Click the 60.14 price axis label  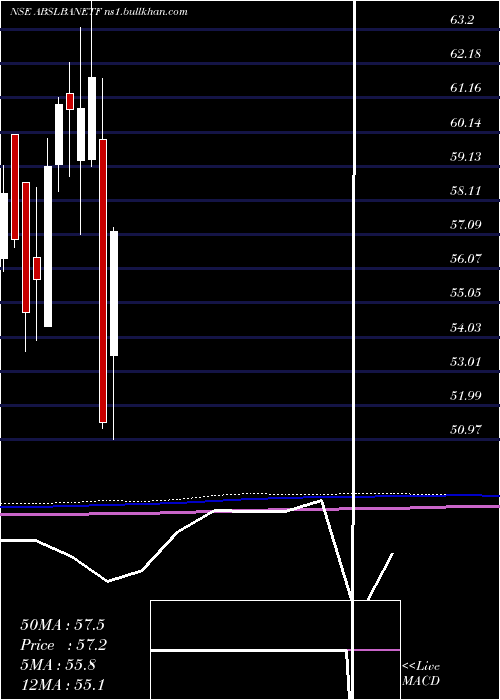pos(466,122)
